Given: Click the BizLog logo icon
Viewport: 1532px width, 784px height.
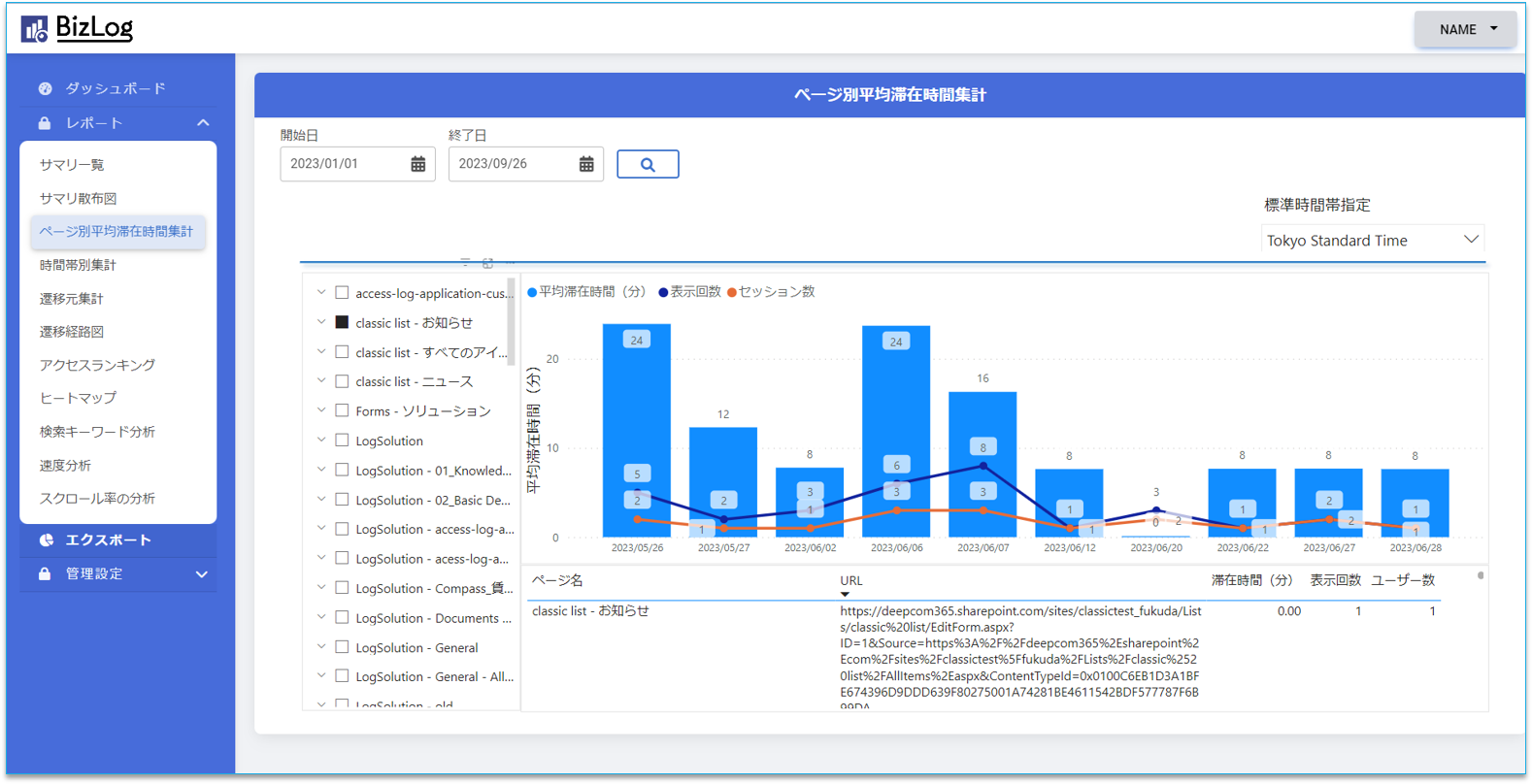Looking at the screenshot, I should point(35,29).
